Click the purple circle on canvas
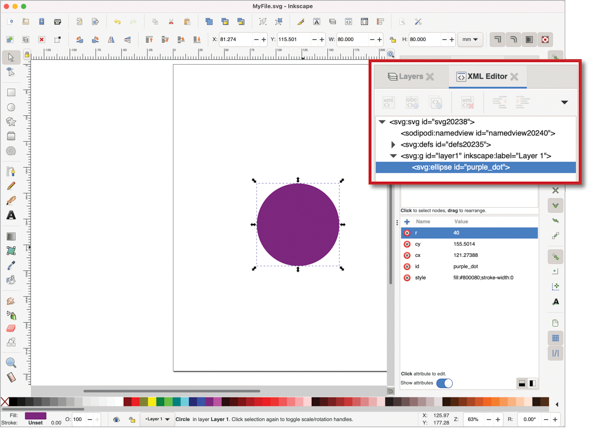 298,225
